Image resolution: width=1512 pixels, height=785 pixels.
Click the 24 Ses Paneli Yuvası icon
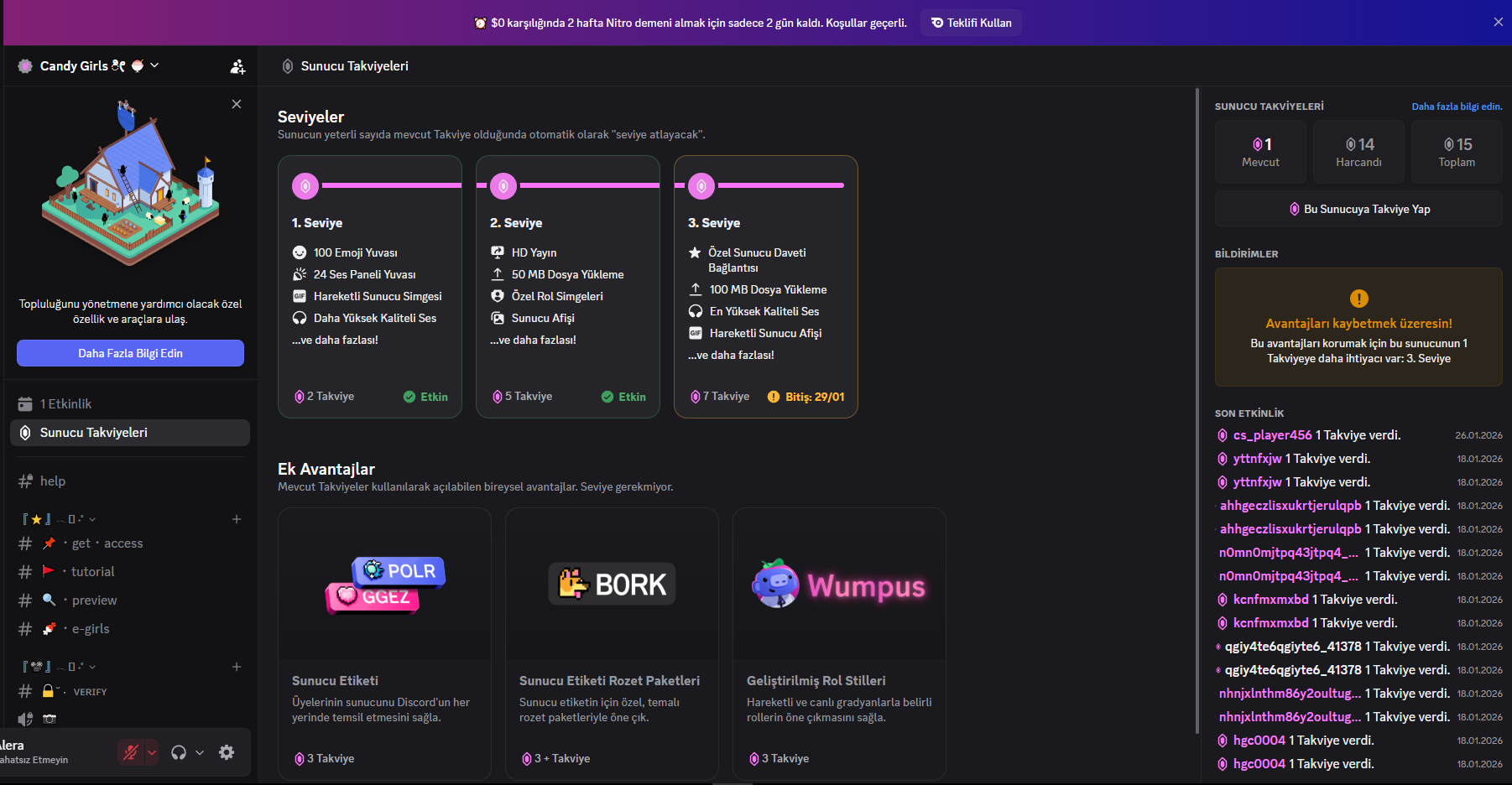(x=300, y=274)
